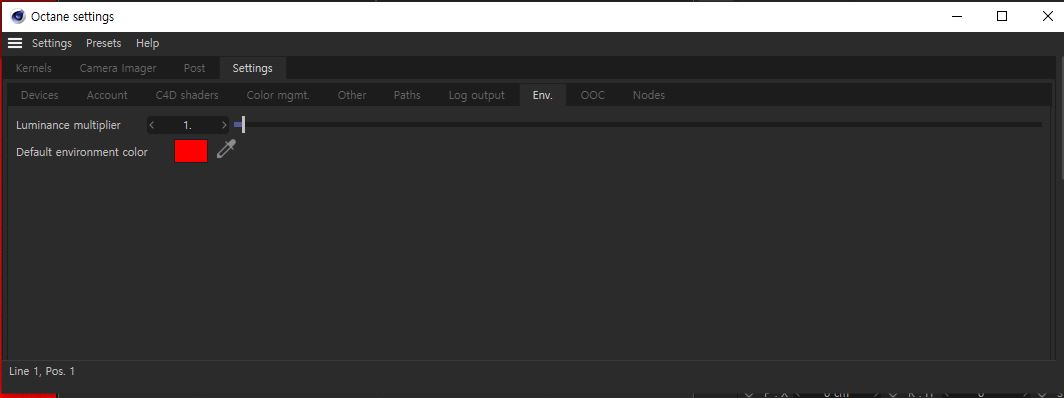Click the Cinema 4D window icon
This screenshot has width=1064, height=398.
[18, 16]
